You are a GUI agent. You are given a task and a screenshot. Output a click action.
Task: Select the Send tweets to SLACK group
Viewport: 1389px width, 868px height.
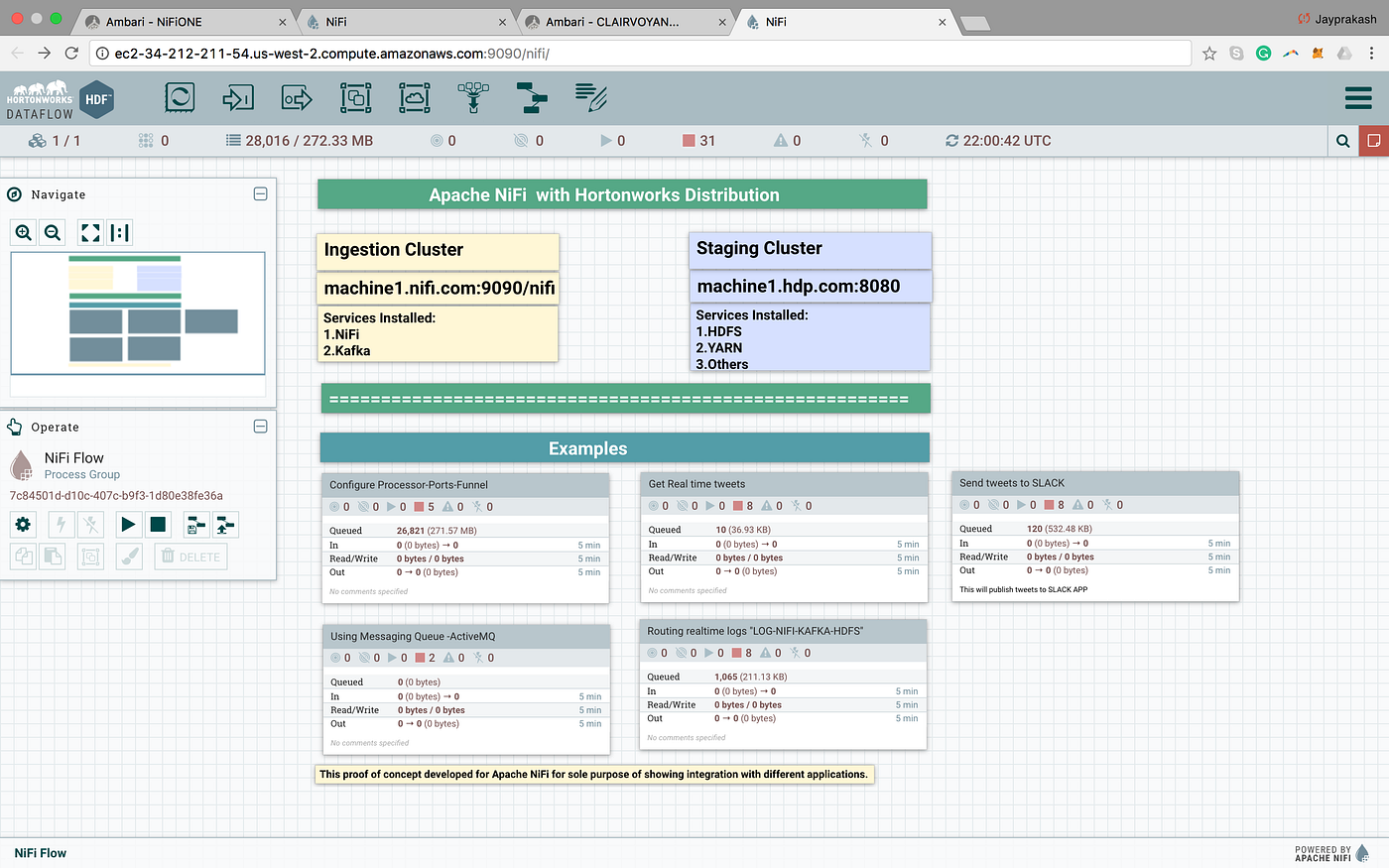click(1095, 536)
